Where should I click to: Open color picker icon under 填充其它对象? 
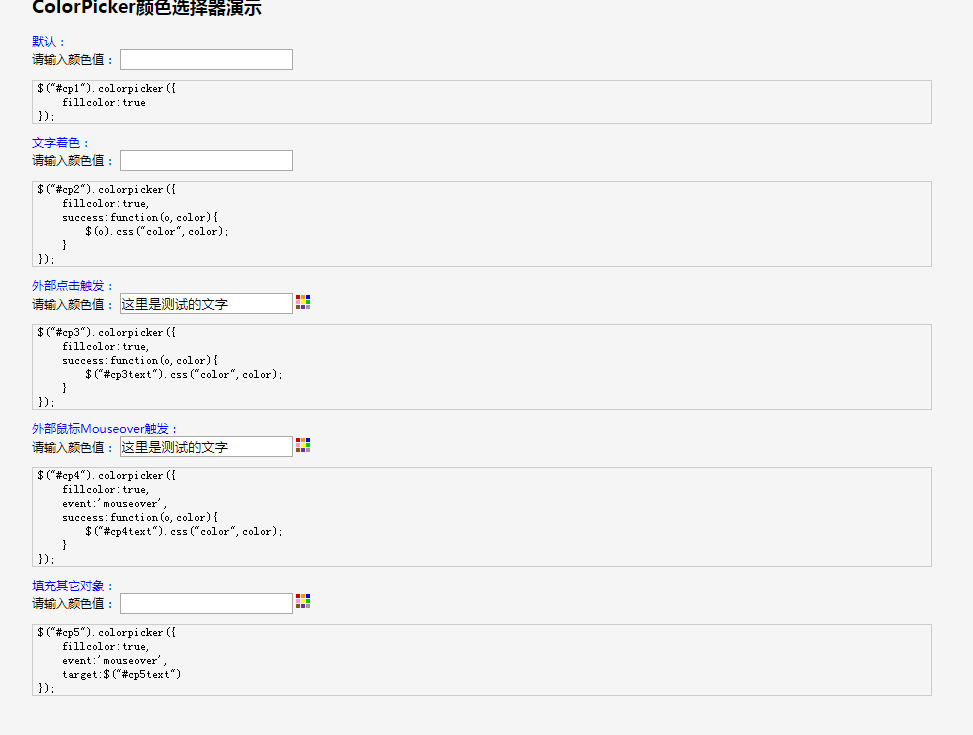coord(303,601)
